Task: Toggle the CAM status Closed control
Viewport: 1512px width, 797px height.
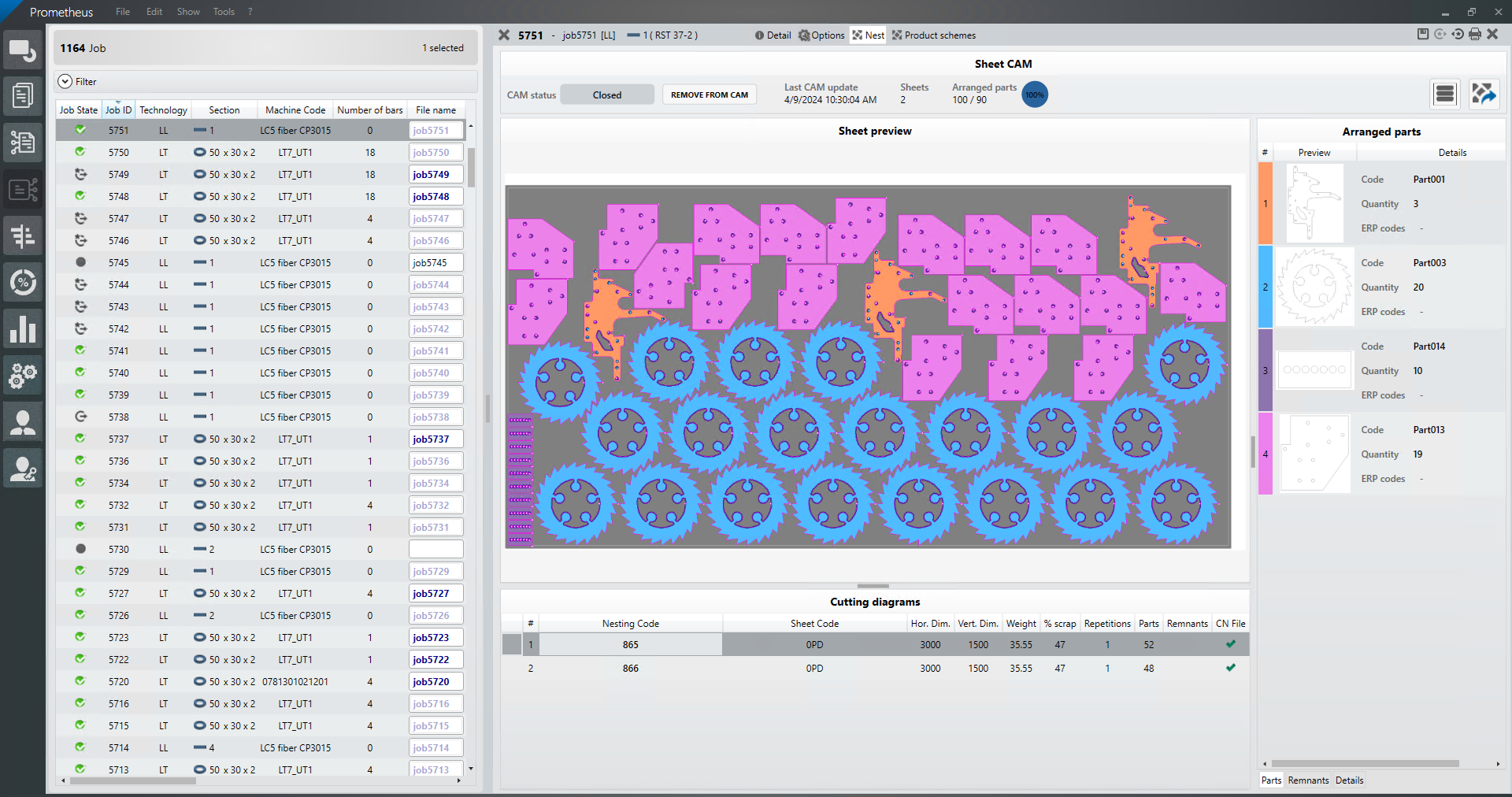Action: coord(606,94)
